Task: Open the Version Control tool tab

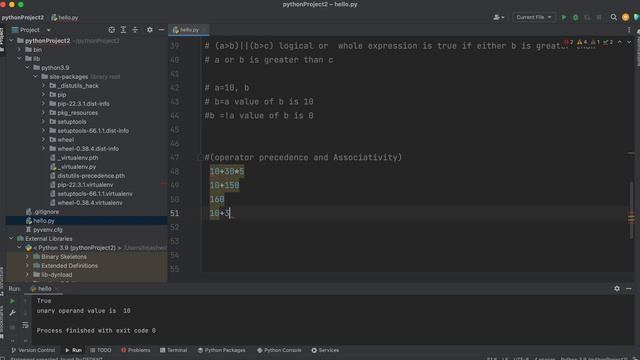Action: (x=33, y=350)
